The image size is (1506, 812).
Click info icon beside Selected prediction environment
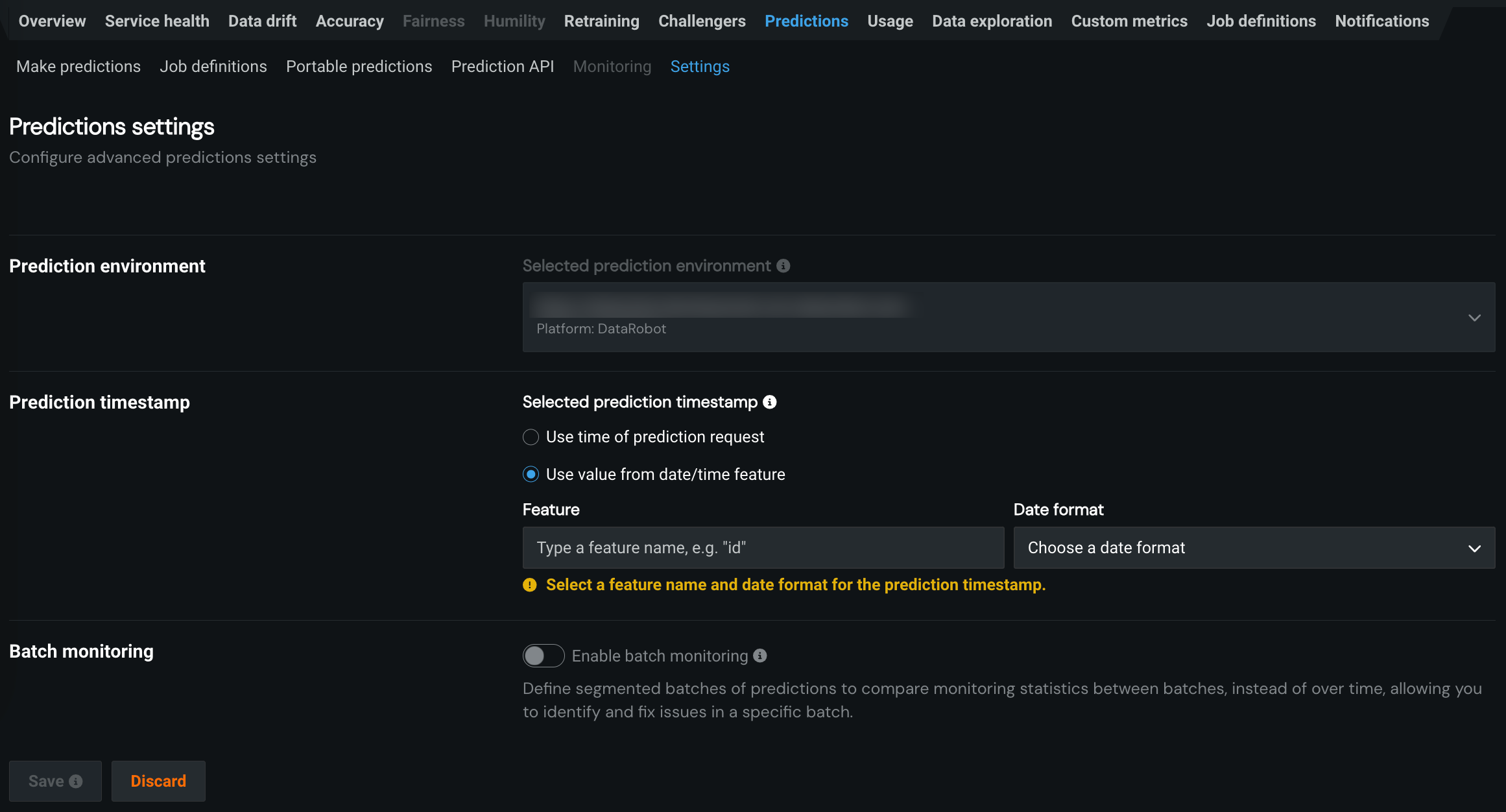pyautogui.click(x=783, y=266)
